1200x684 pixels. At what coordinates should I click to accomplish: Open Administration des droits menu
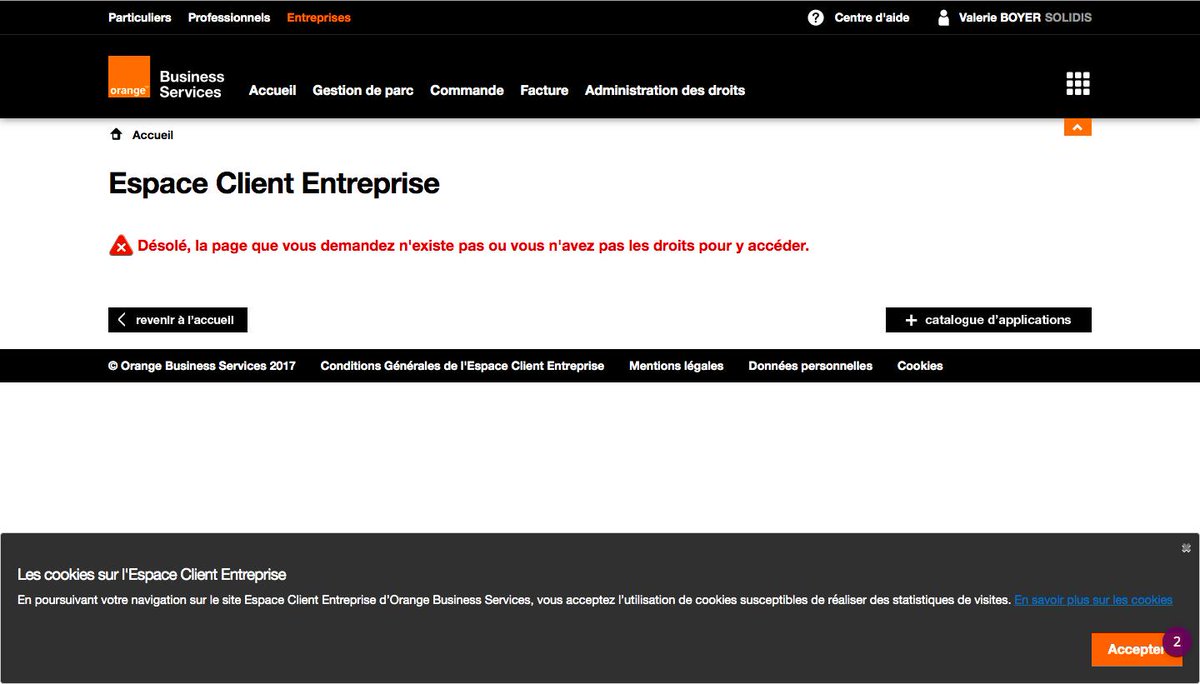coord(665,90)
